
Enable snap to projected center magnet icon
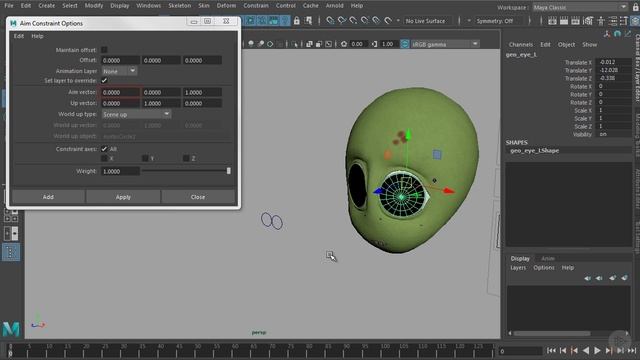pyautogui.click(x=364, y=20)
